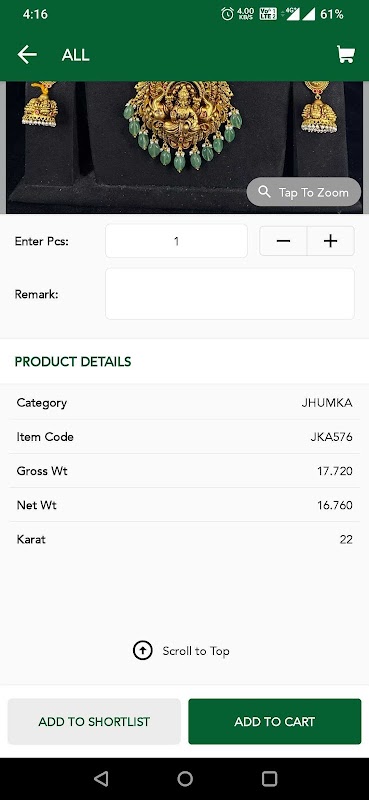Tap the Karat 22 row
Screen dimensions: 369x800
point(184,539)
